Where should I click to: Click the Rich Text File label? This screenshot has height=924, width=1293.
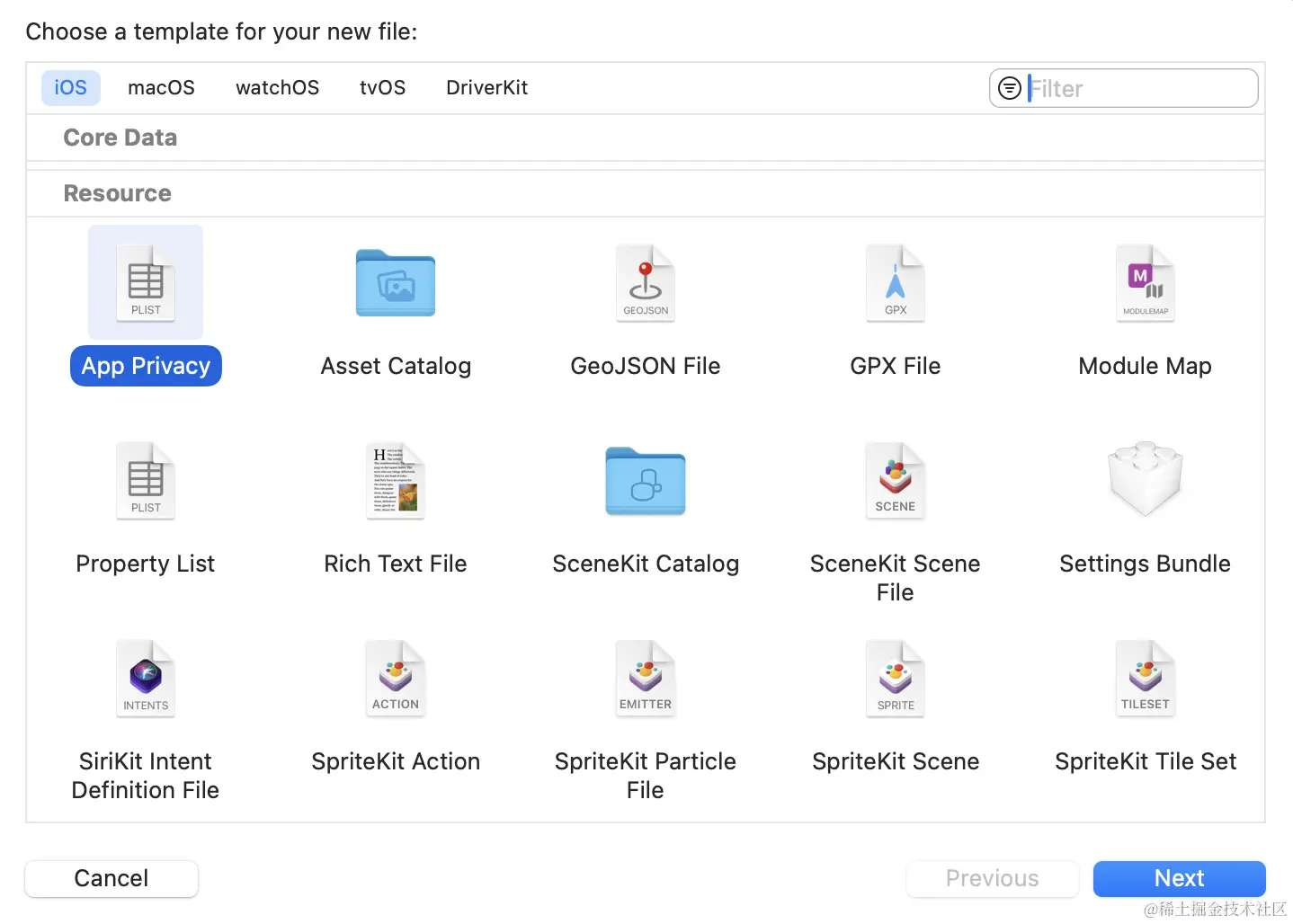(396, 564)
